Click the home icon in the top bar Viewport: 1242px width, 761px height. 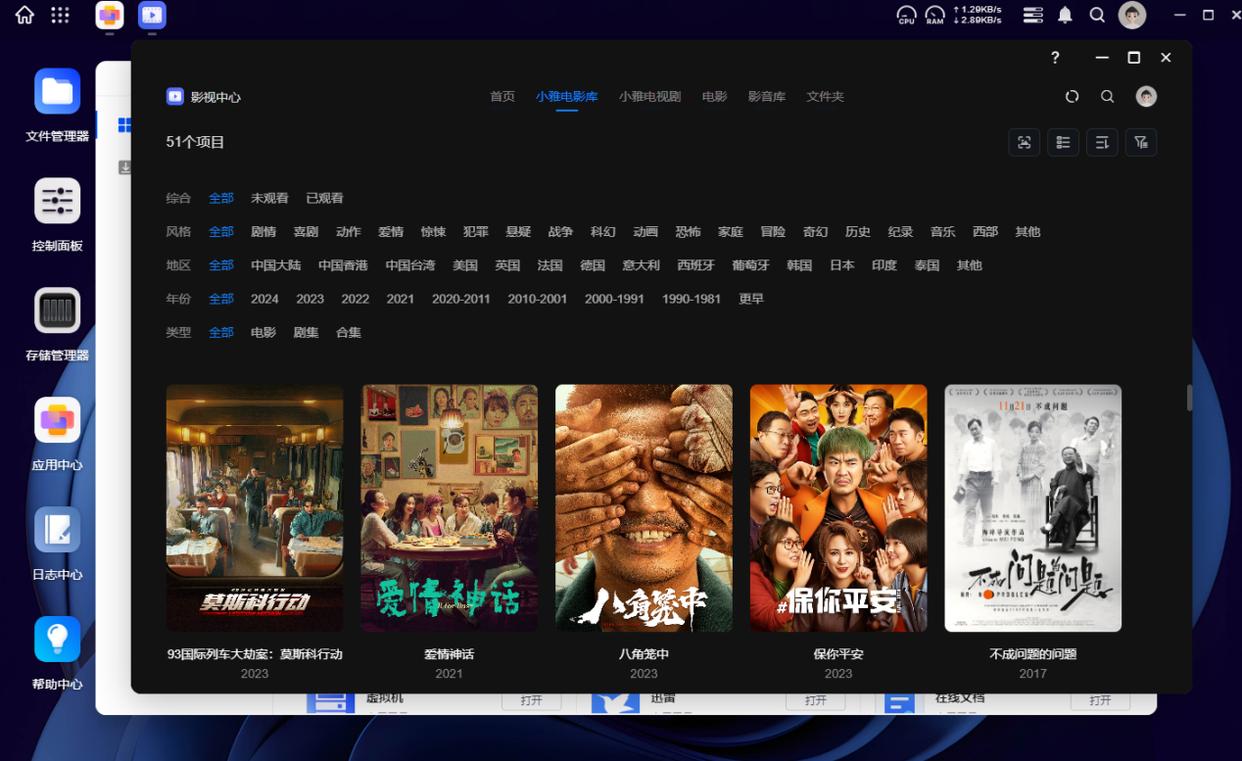pos(24,15)
